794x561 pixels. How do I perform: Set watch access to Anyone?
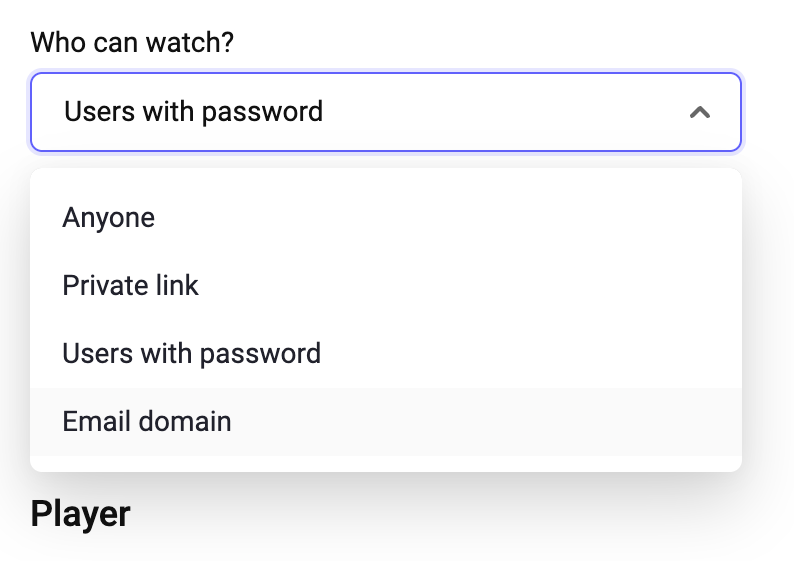pyautogui.click(x=109, y=218)
